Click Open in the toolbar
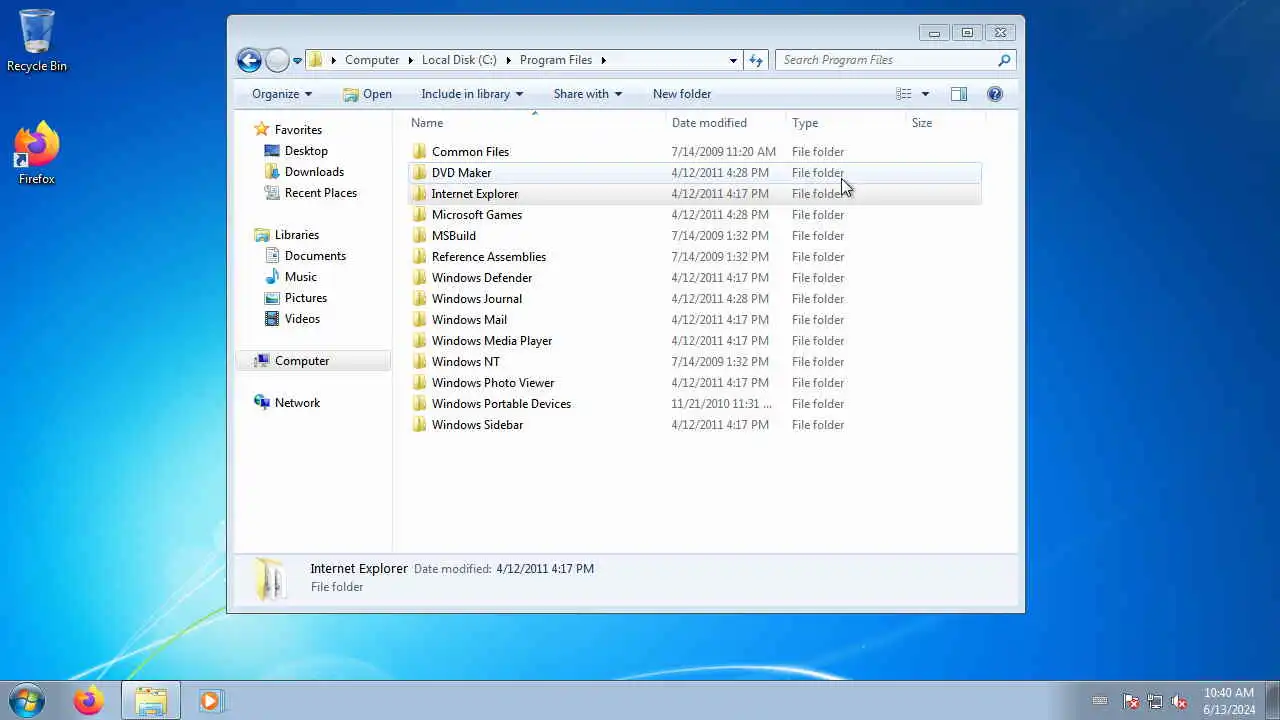 [x=367, y=94]
